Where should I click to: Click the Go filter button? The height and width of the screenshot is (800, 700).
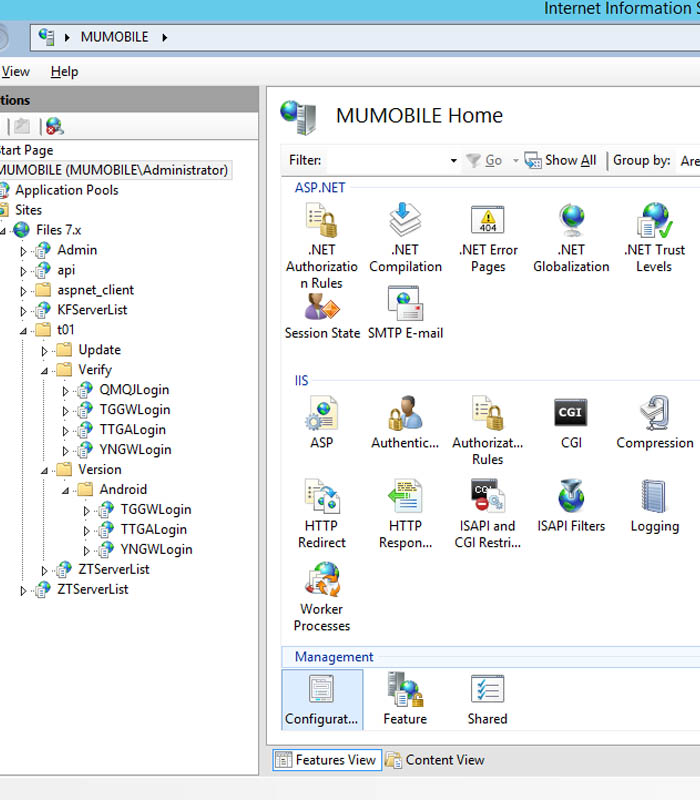484,160
